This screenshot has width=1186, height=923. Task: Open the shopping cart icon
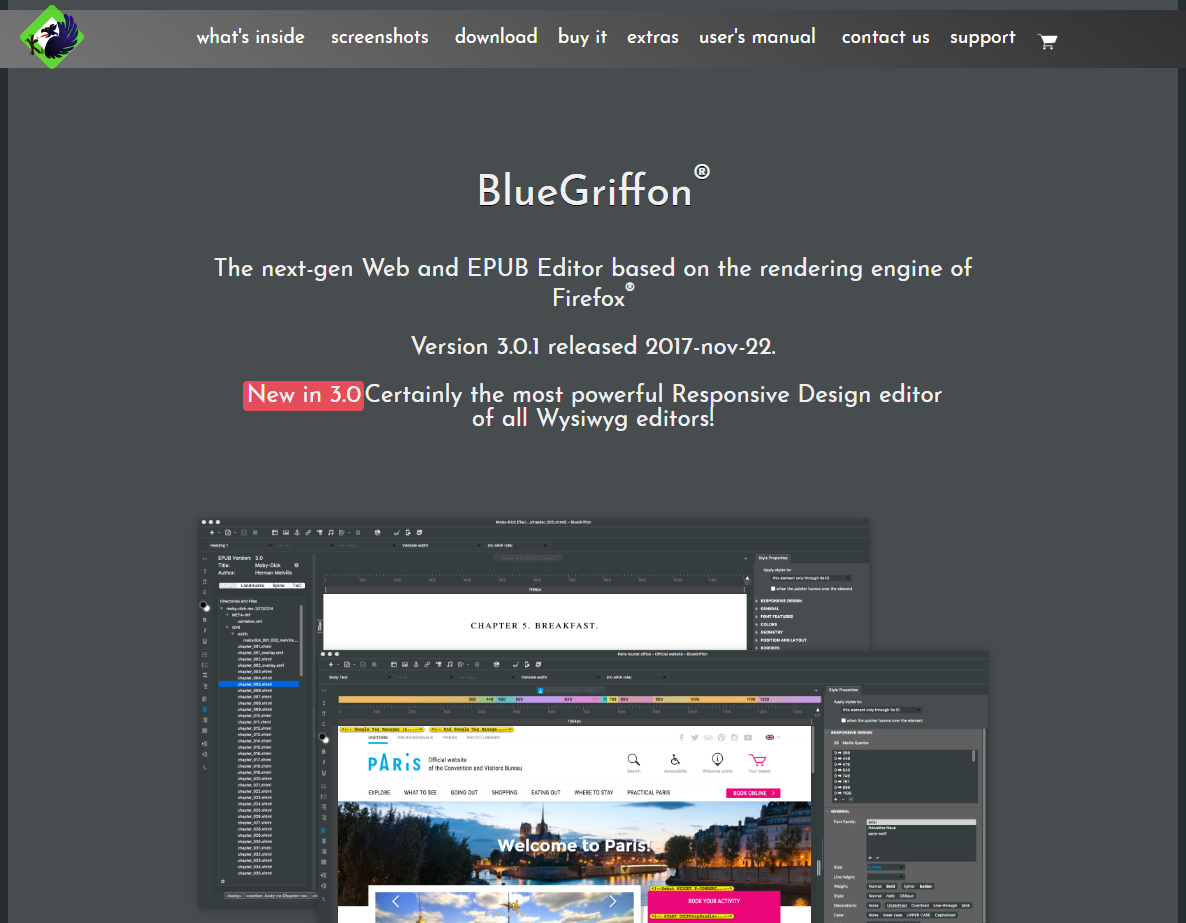1048,41
